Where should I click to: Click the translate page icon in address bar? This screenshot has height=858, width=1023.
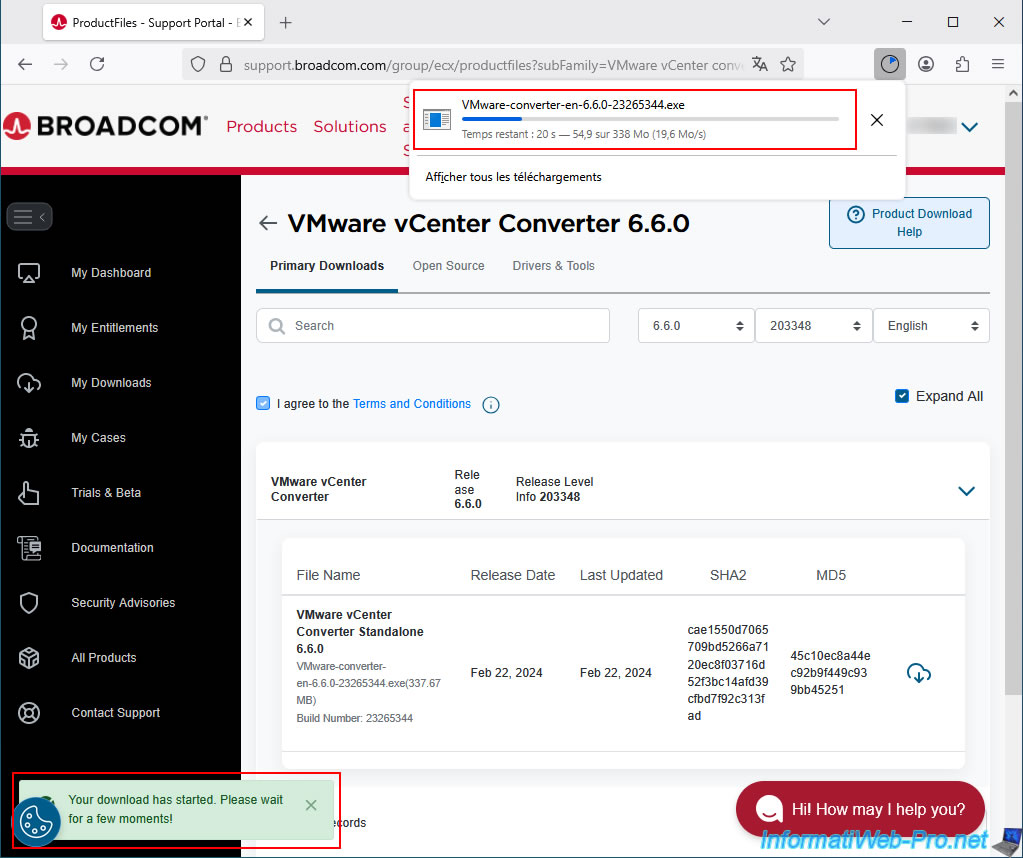pyautogui.click(x=760, y=64)
